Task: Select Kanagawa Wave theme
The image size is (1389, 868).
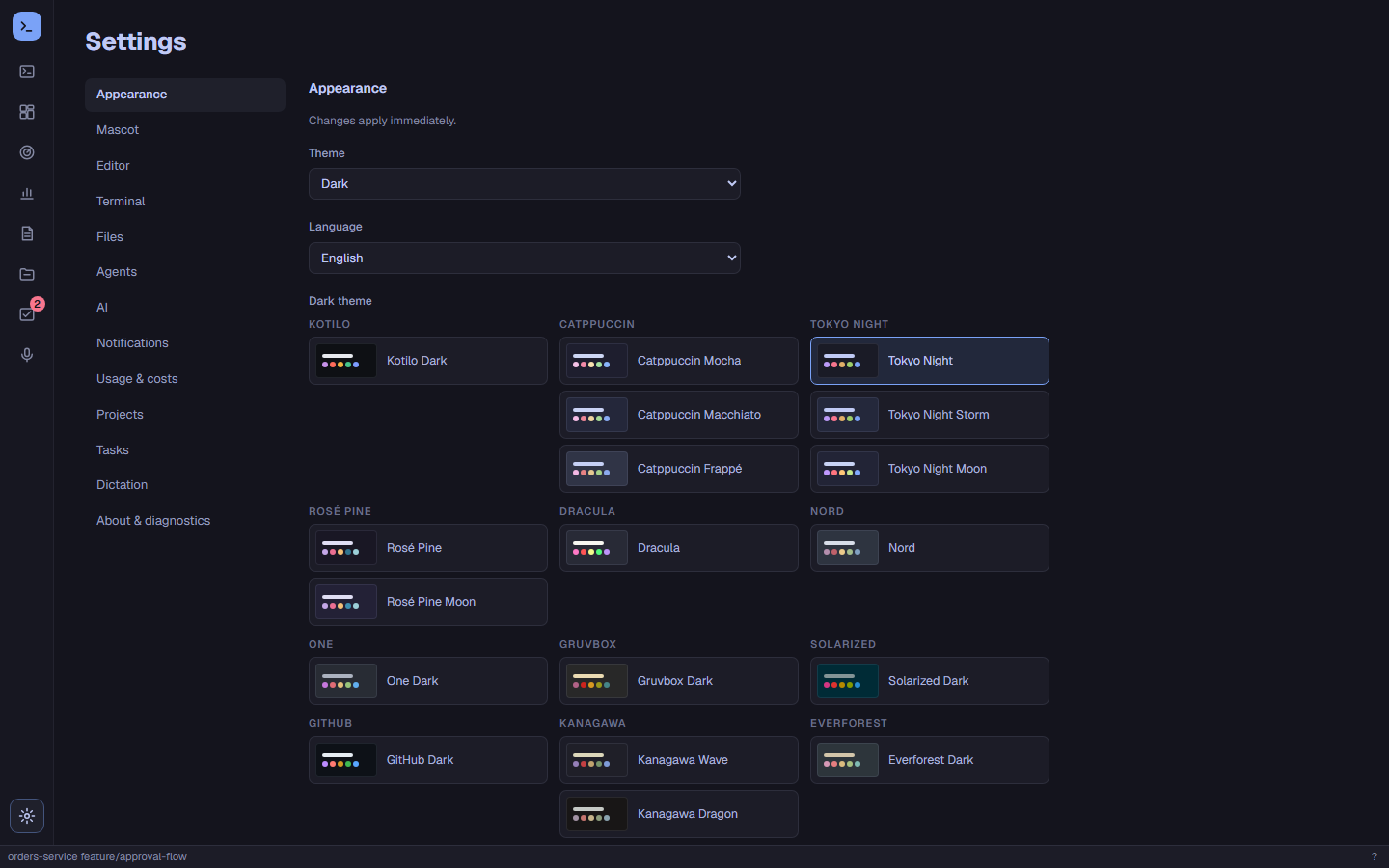Action: [x=679, y=760]
